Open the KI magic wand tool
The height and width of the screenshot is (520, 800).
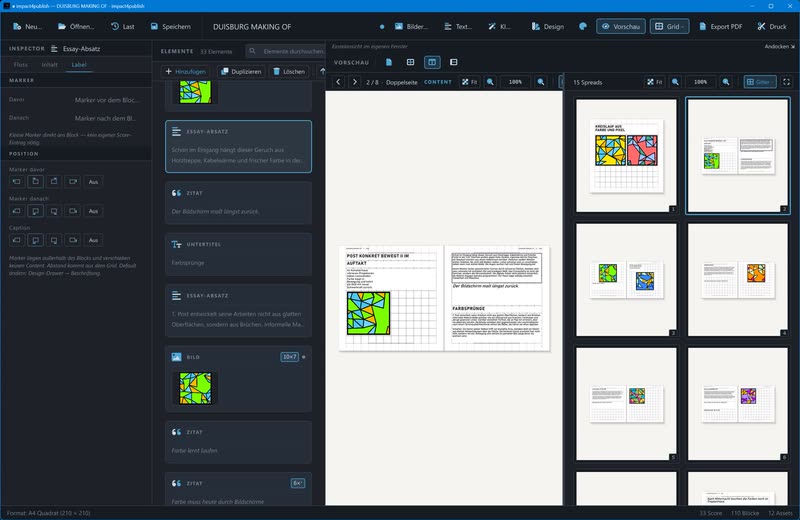[x=499, y=27]
